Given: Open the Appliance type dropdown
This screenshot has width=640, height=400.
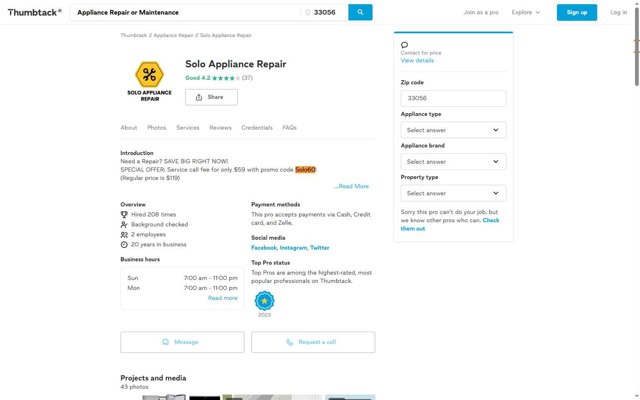Looking at the screenshot, I should click(x=453, y=130).
